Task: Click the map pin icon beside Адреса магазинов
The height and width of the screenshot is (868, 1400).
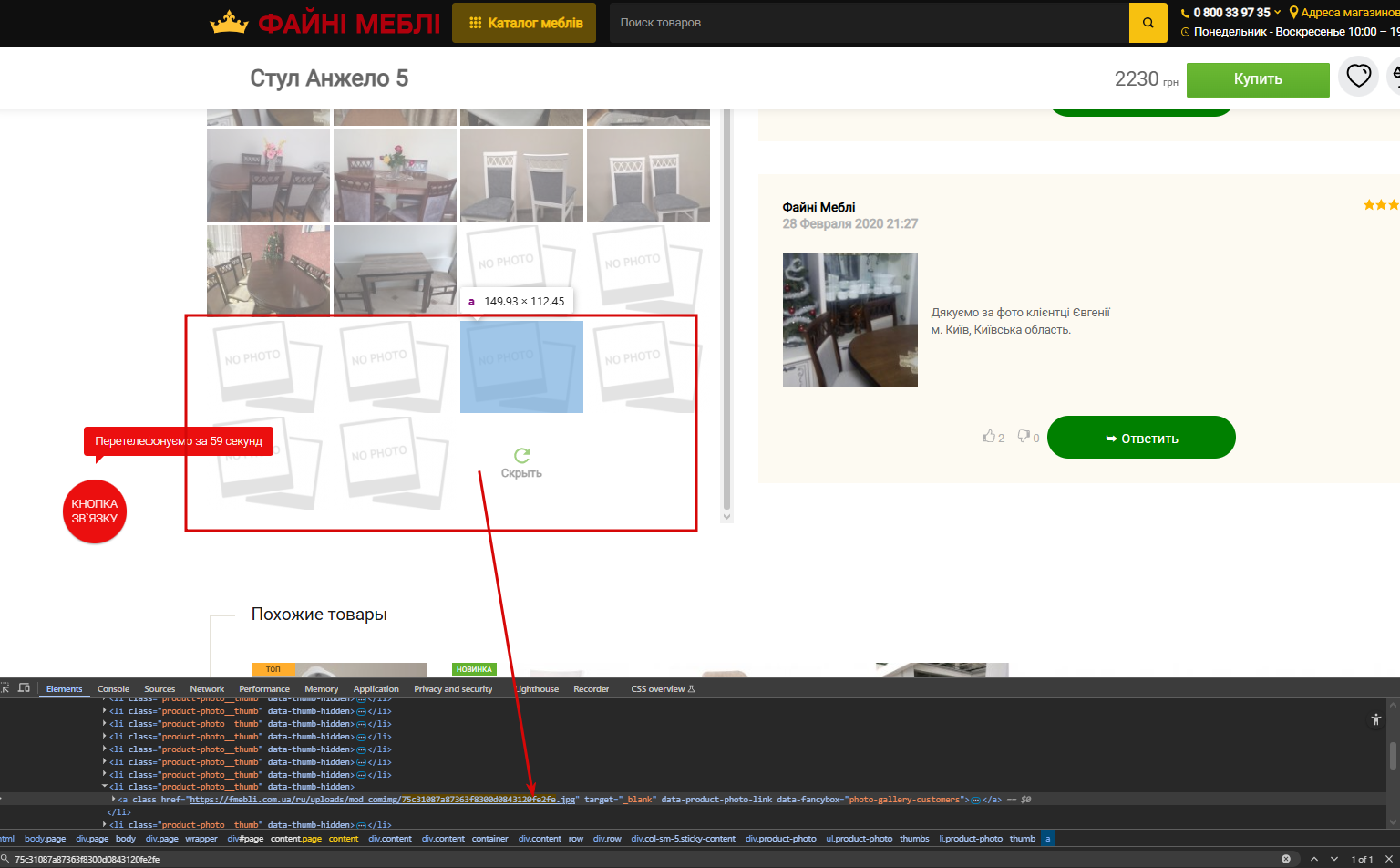Action: [1293, 13]
